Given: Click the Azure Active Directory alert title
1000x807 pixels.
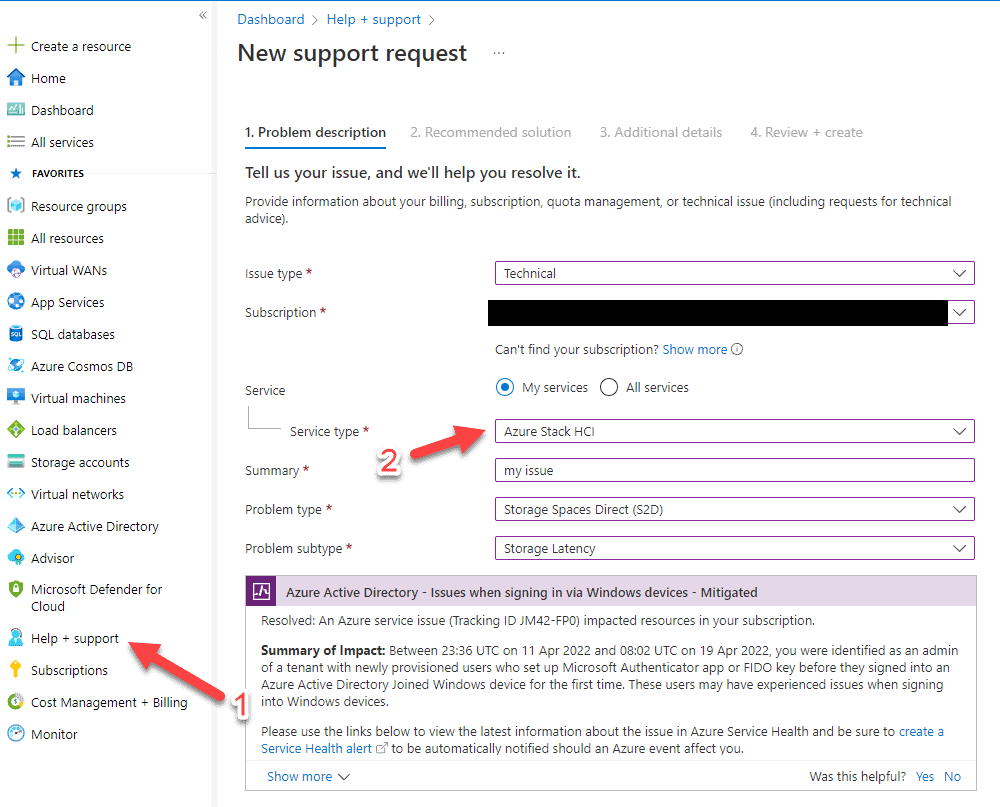Looking at the screenshot, I should [x=521, y=592].
